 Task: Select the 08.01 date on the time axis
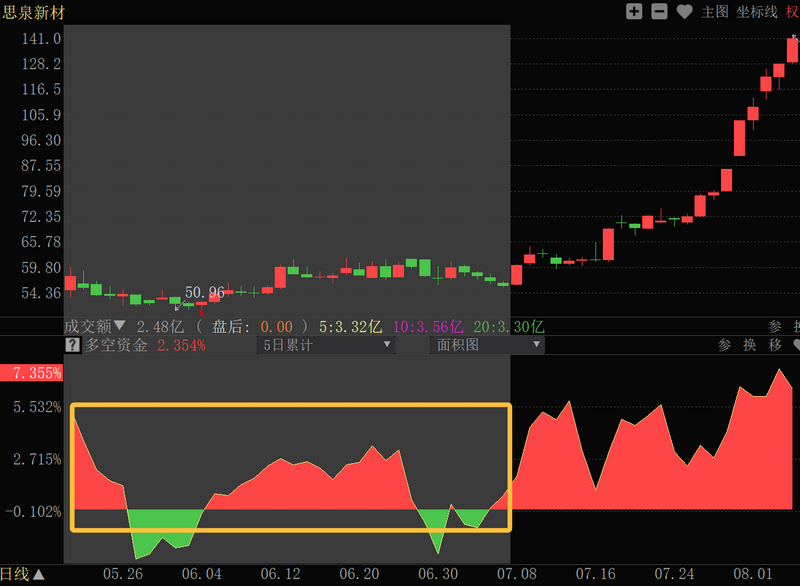754,574
